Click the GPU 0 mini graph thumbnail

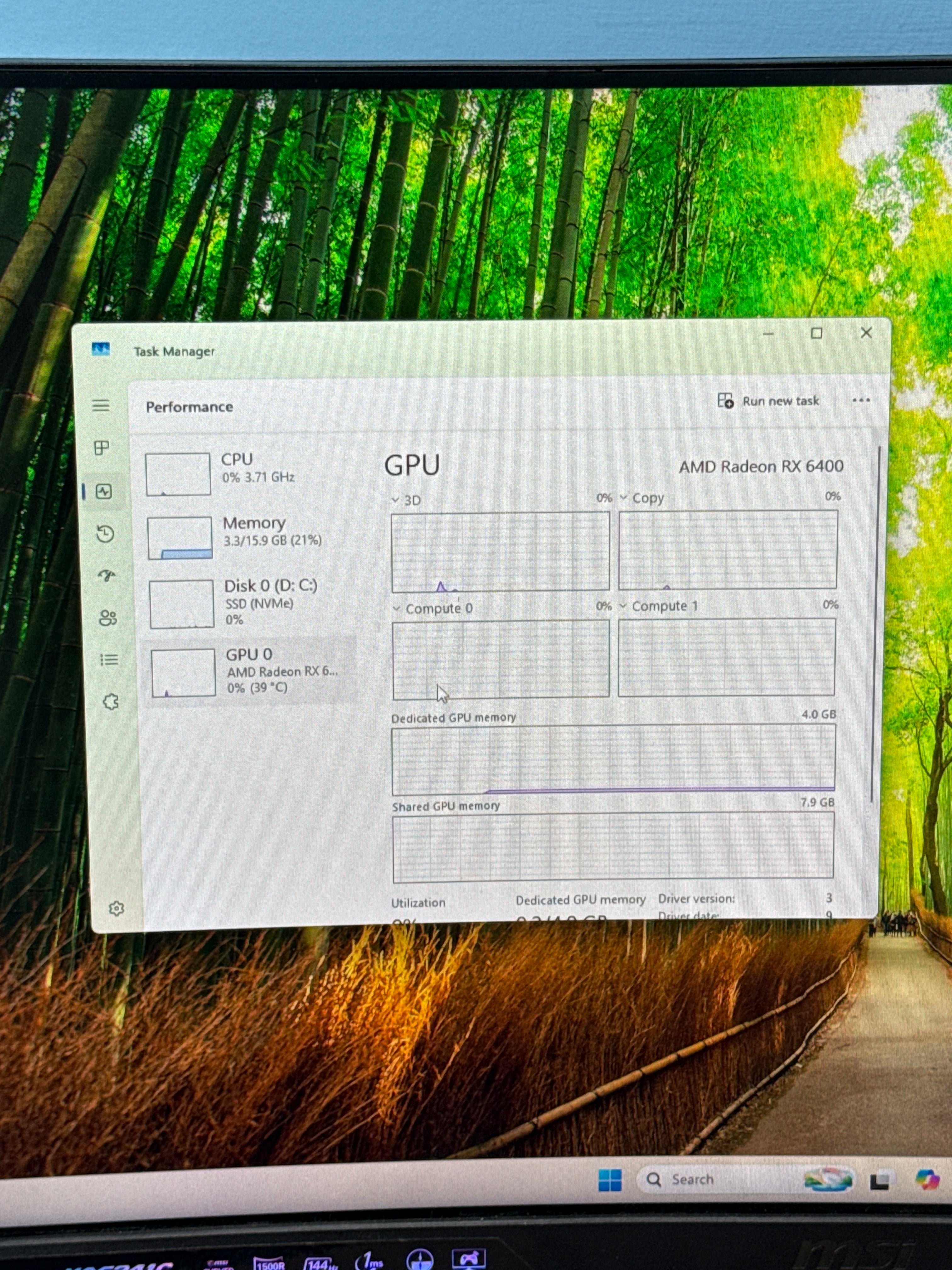click(x=183, y=673)
